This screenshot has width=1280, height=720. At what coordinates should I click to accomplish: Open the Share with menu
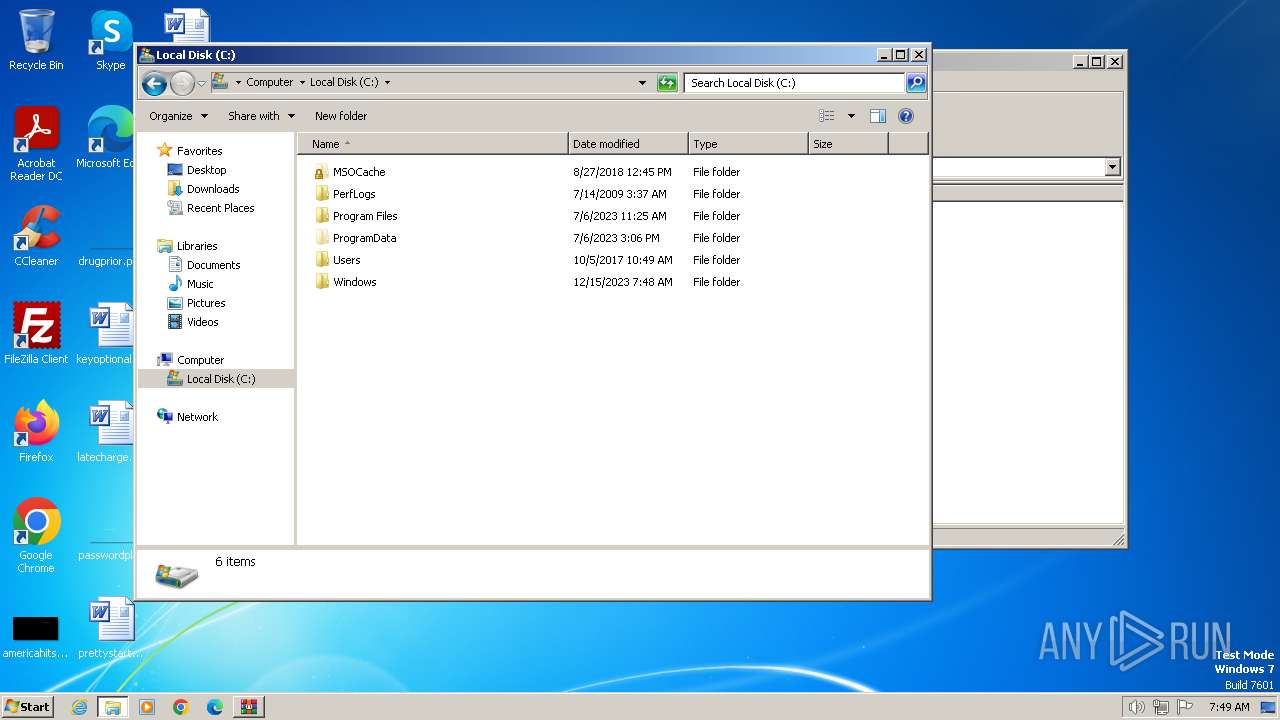(261, 116)
